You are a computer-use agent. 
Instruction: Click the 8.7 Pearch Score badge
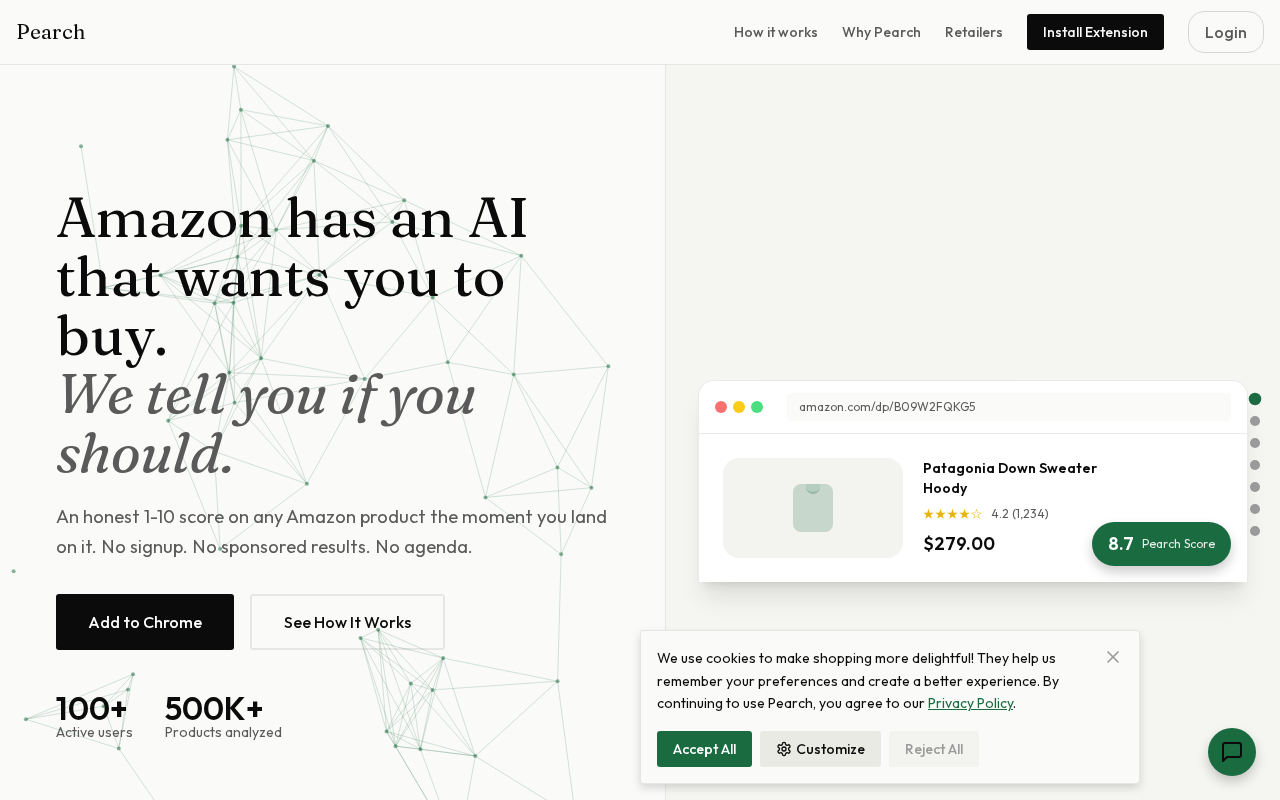tap(1161, 544)
